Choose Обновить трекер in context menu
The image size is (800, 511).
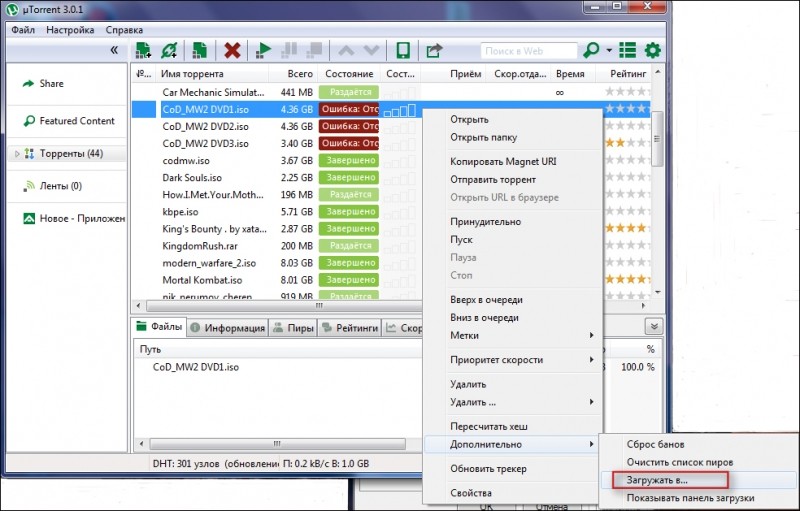coord(488,469)
